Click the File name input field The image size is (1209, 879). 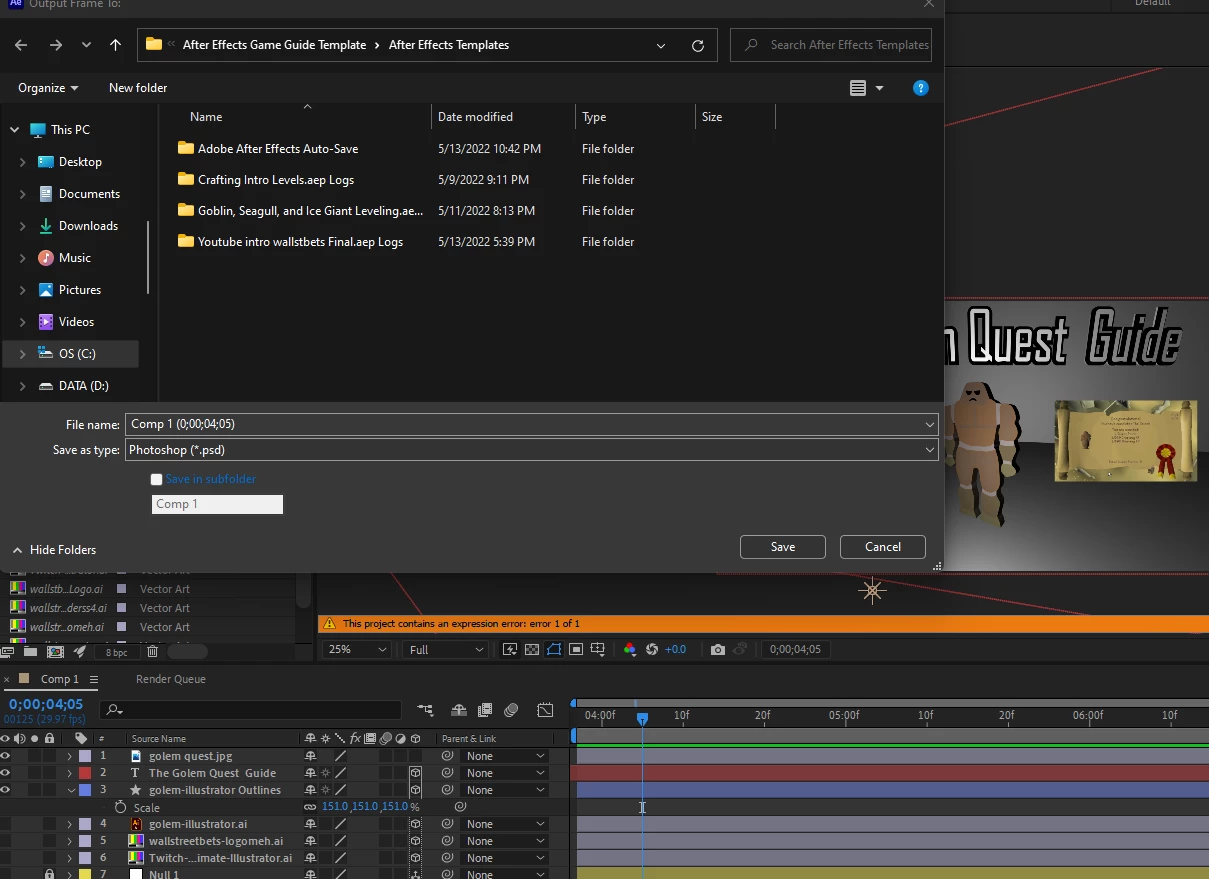[524, 424]
